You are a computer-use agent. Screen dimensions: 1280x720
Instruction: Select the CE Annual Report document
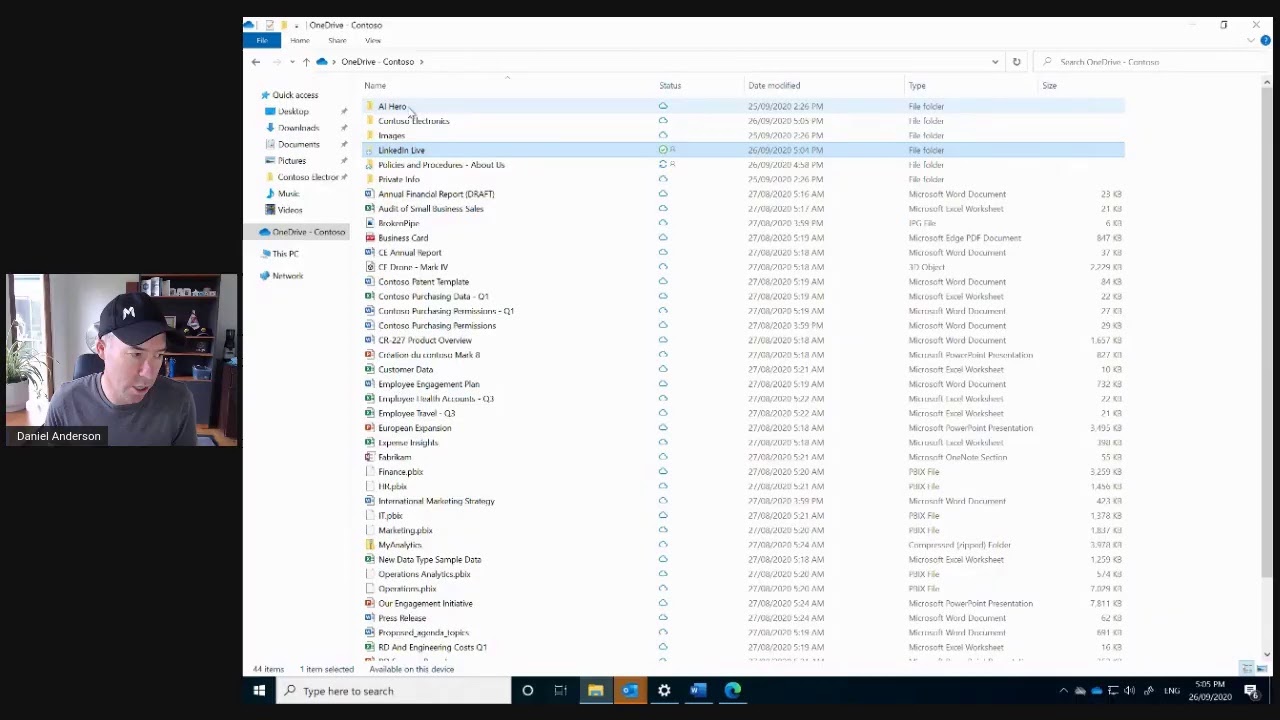click(x=409, y=253)
